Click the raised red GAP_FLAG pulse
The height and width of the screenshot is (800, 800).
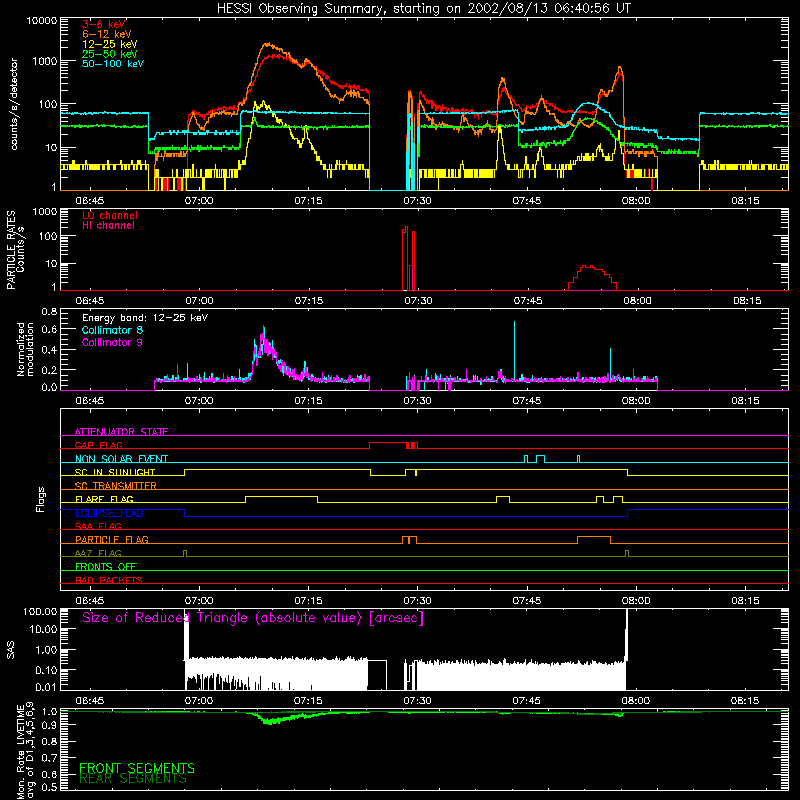coord(388,443)
